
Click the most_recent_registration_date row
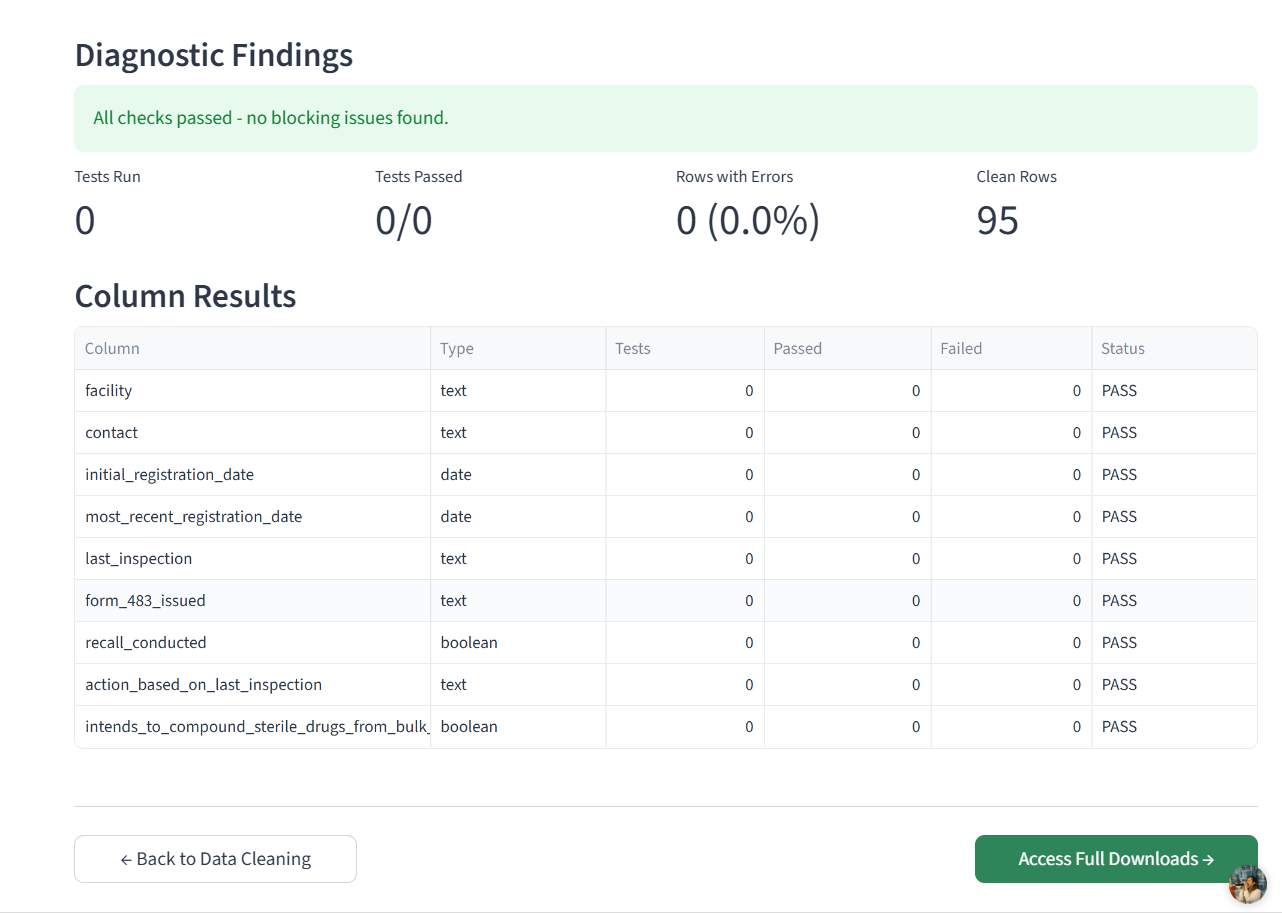pyautogui.click(x=193, y=516)
